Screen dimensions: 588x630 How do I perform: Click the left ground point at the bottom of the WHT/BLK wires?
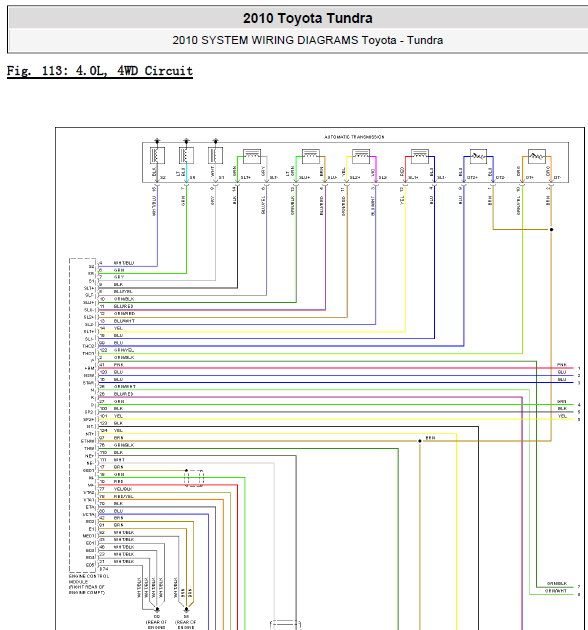tap(157, 610)
